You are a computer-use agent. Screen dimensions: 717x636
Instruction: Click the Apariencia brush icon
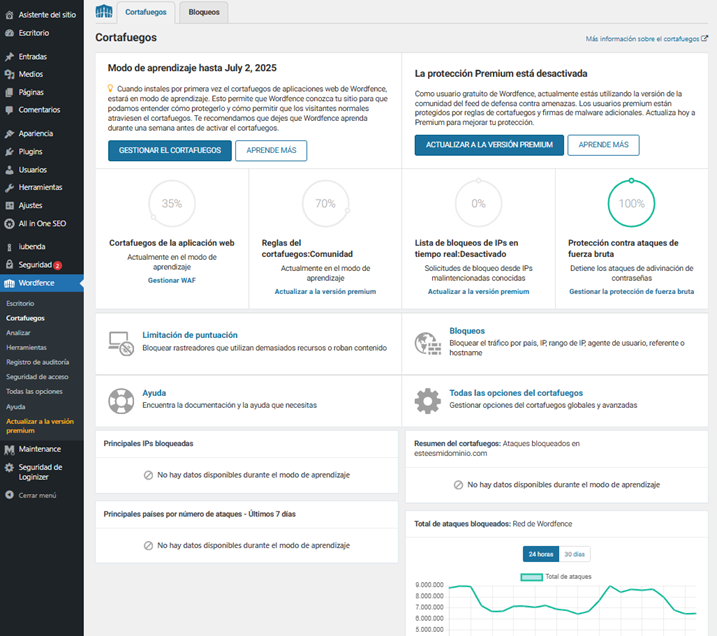pyautogui.click(x=9, y=134)
